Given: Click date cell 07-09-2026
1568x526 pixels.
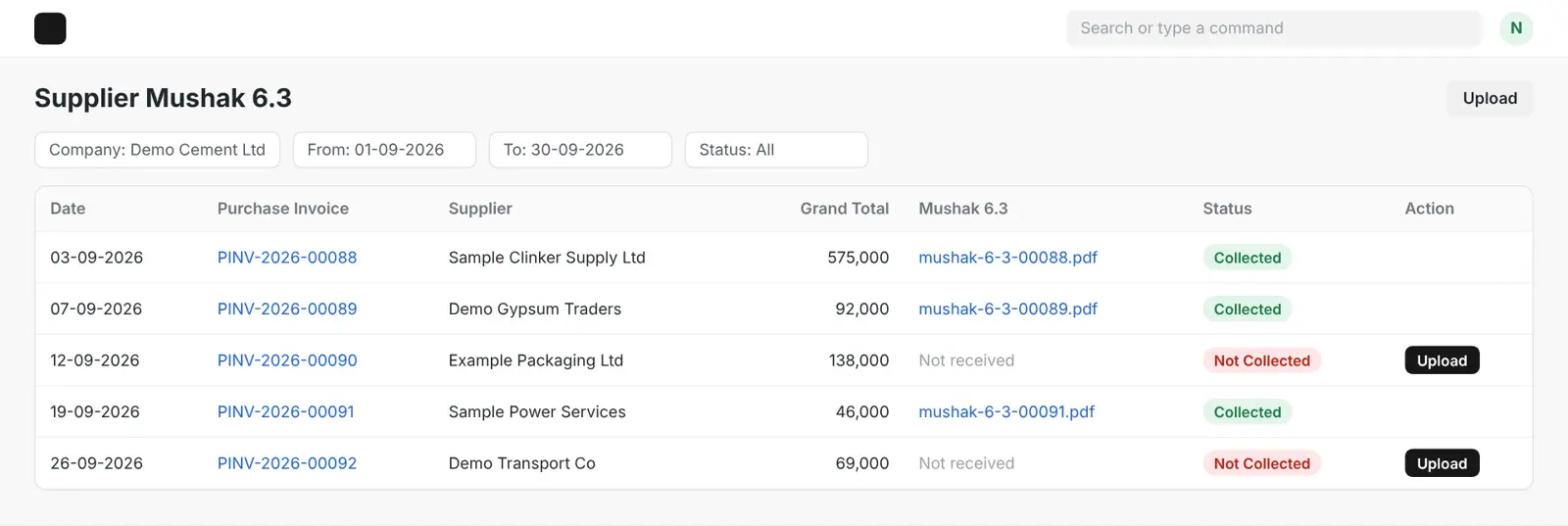Looking at the screenshot, I should click(96, 309).
